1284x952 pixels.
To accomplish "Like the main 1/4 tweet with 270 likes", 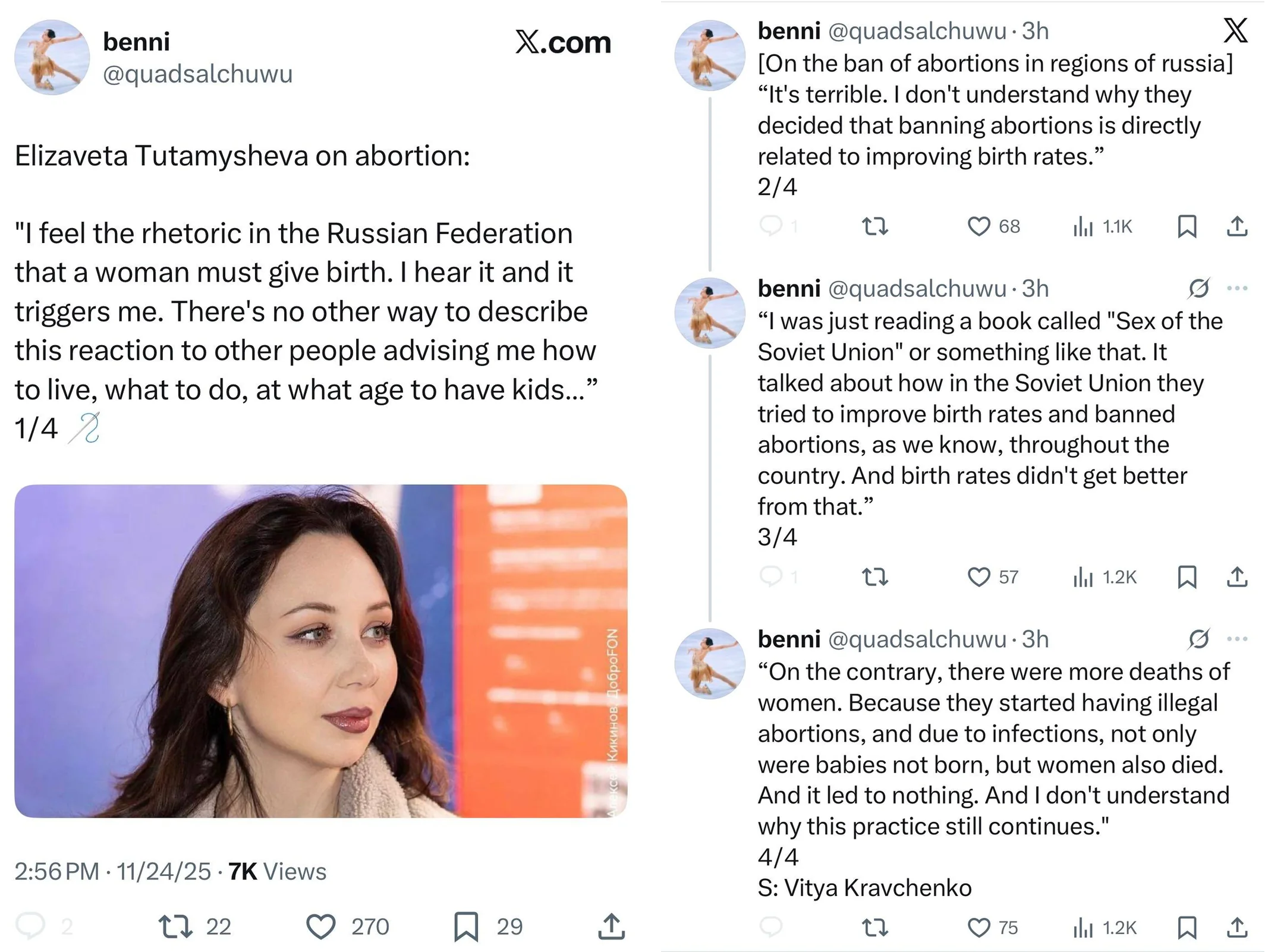I will [x=321, y=926].
